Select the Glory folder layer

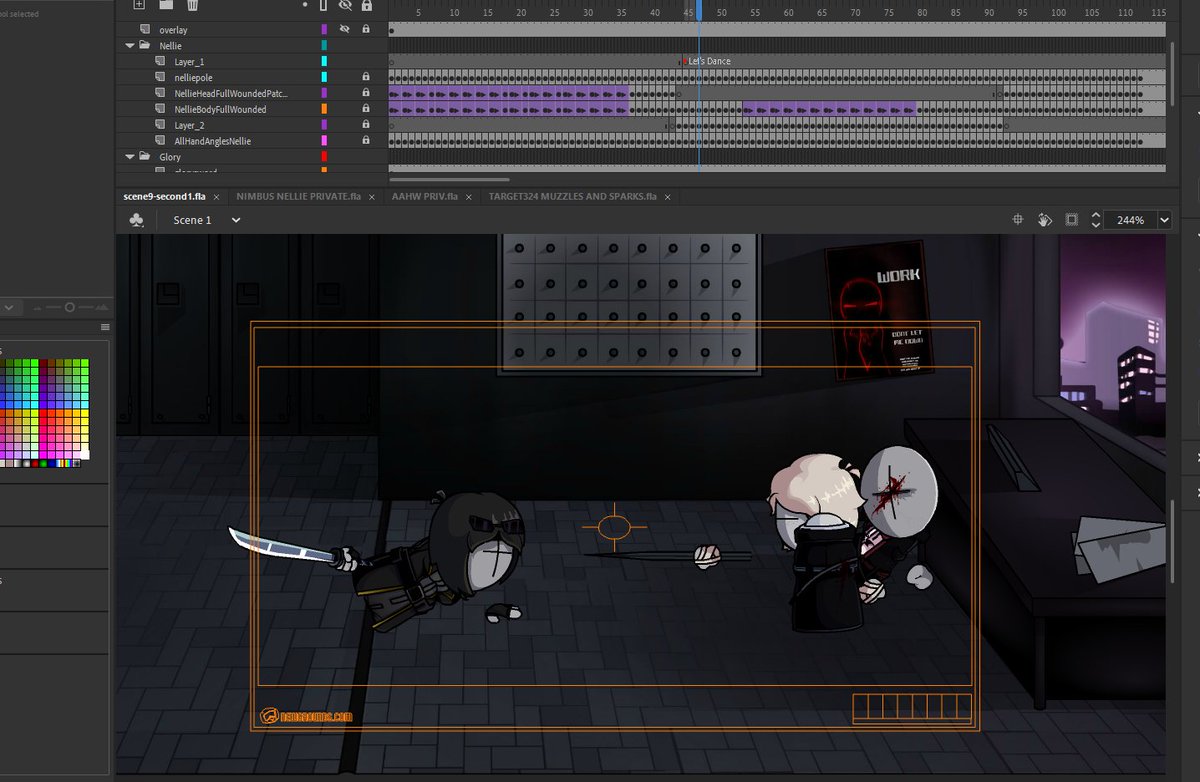point(170,157)
